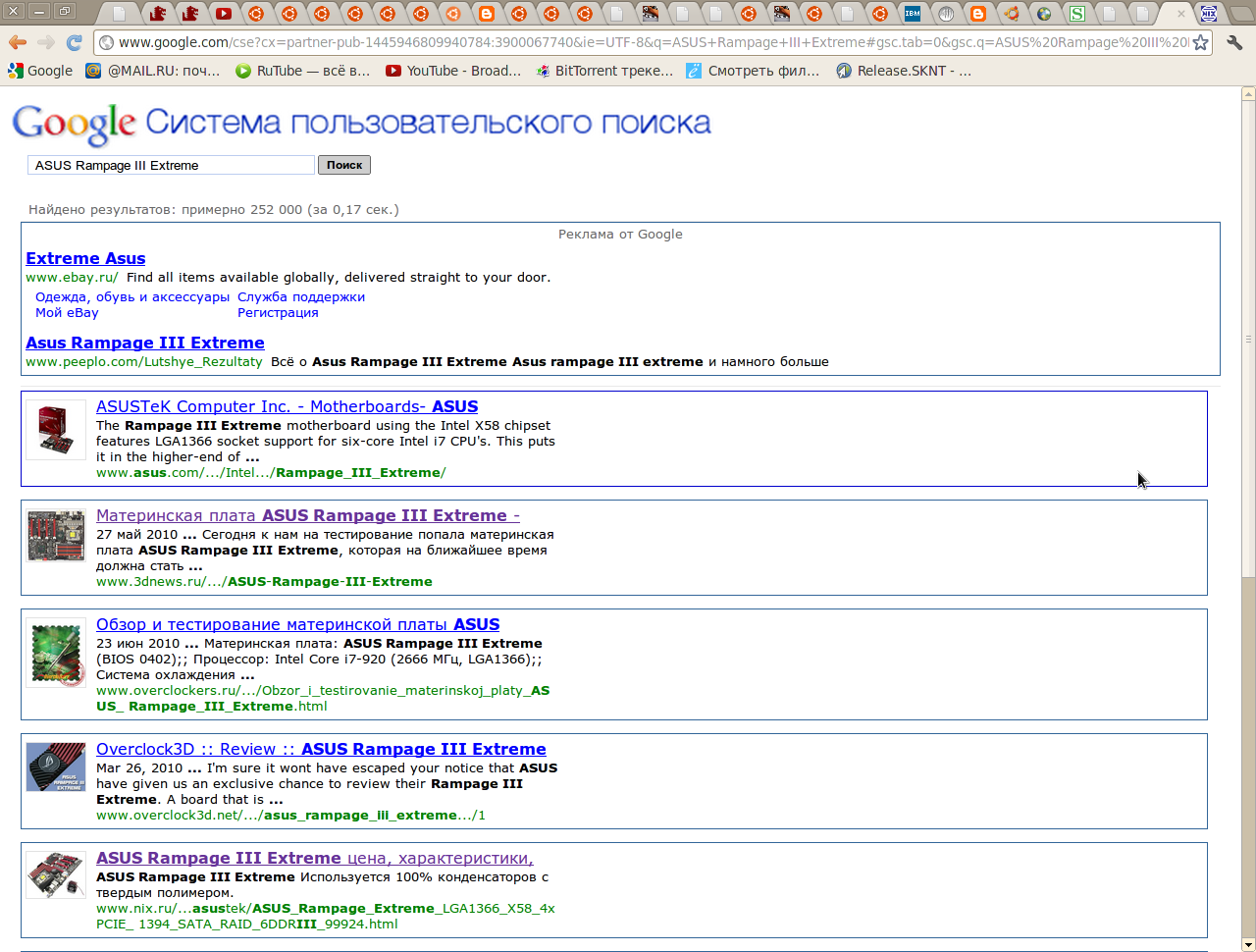Switch to the NIX logo tab

tap(1209, 14)
